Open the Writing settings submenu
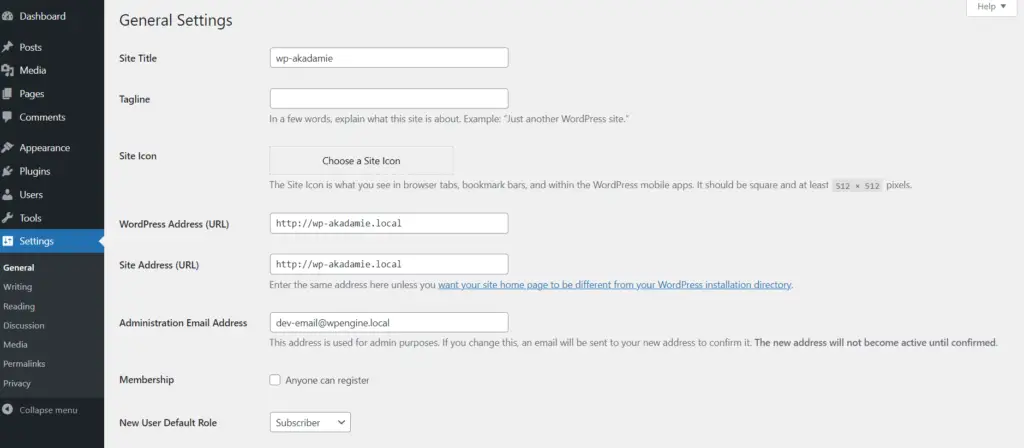This screenshot has width=1024, height=448. [18, 287]
